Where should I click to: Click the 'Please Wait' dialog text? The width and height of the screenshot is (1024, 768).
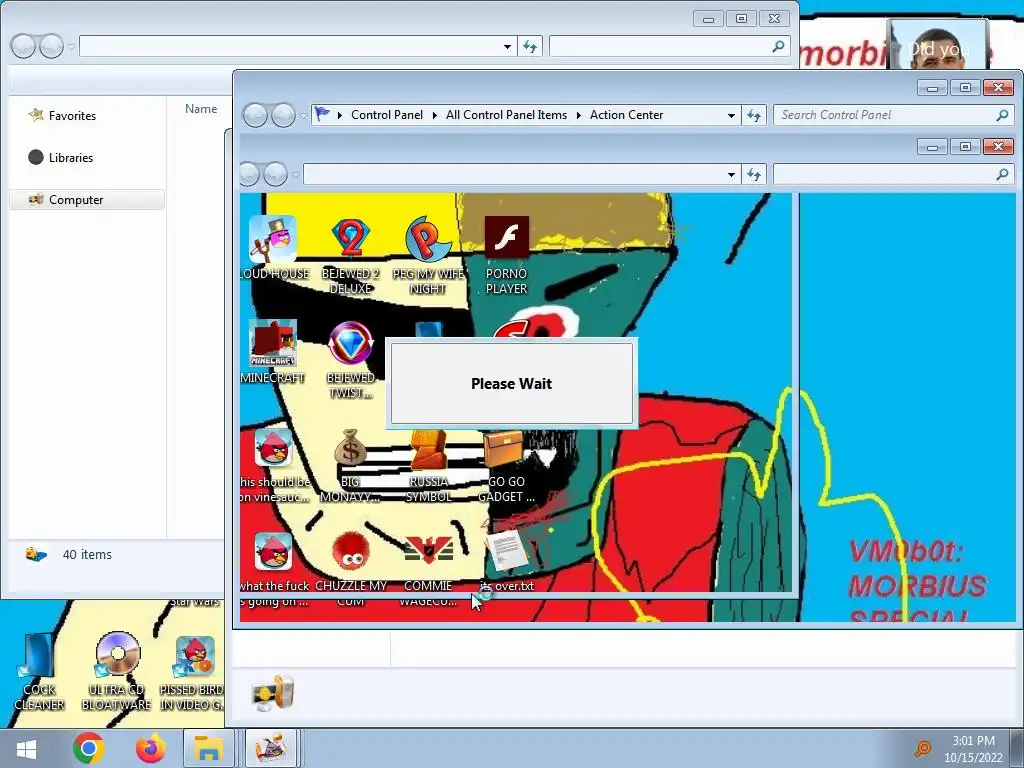pyautogui.click(x=511, y=383)
